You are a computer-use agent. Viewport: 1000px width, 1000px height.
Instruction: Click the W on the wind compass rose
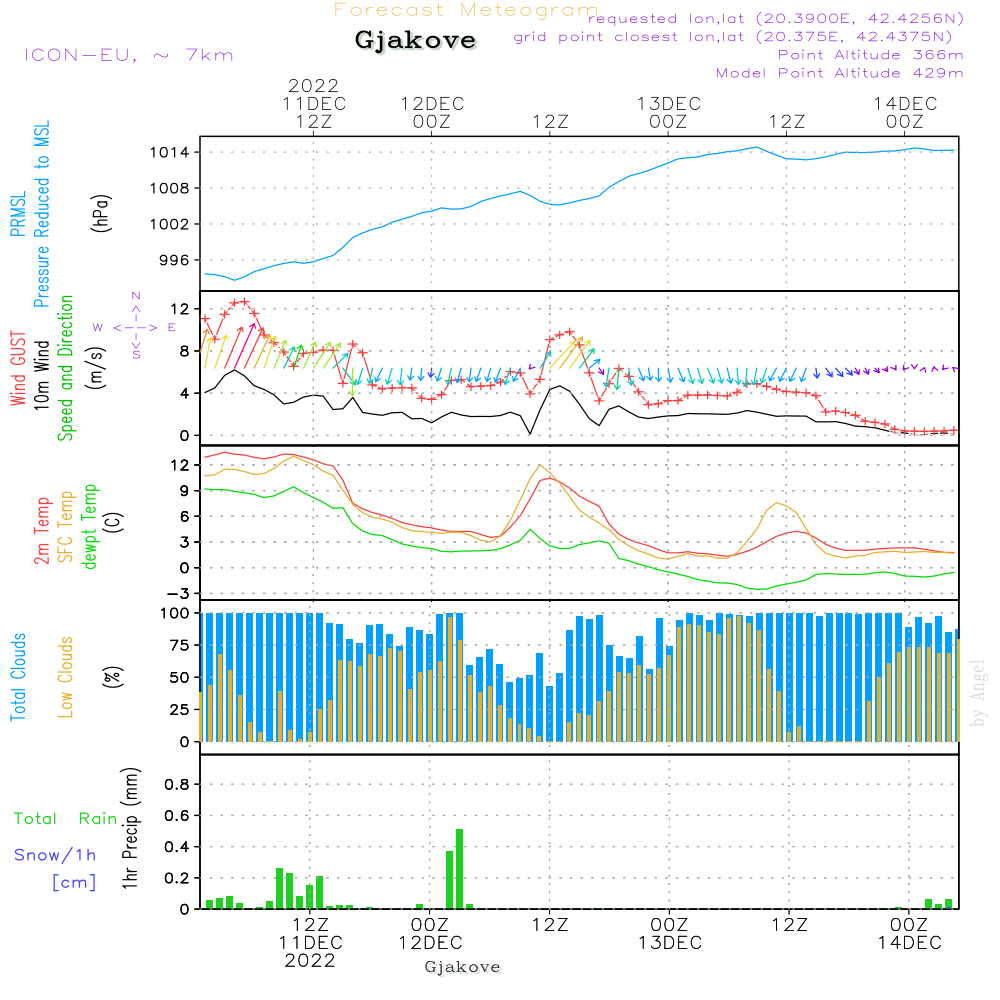tap(98, 328)
